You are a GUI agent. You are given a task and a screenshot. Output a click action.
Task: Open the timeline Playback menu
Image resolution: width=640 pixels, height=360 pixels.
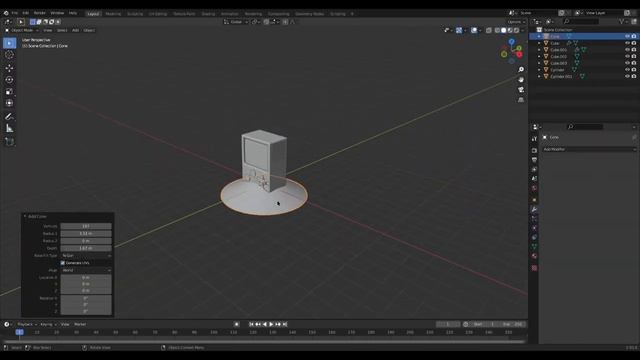[27, 324]
